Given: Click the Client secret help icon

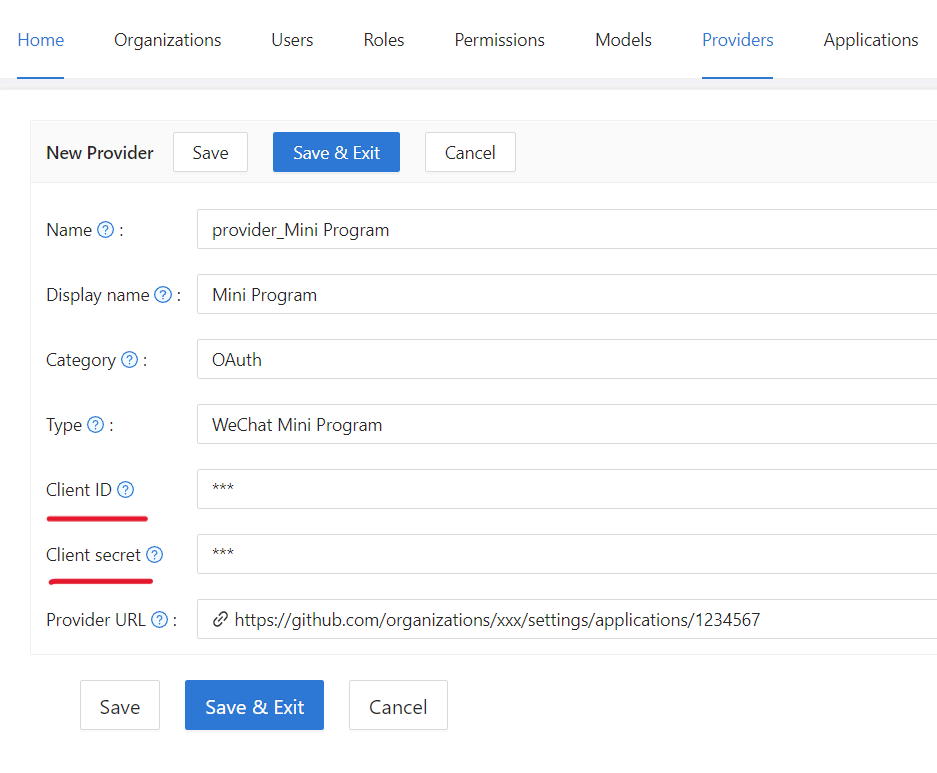Looking at the screenshot, I should [154, 555].
